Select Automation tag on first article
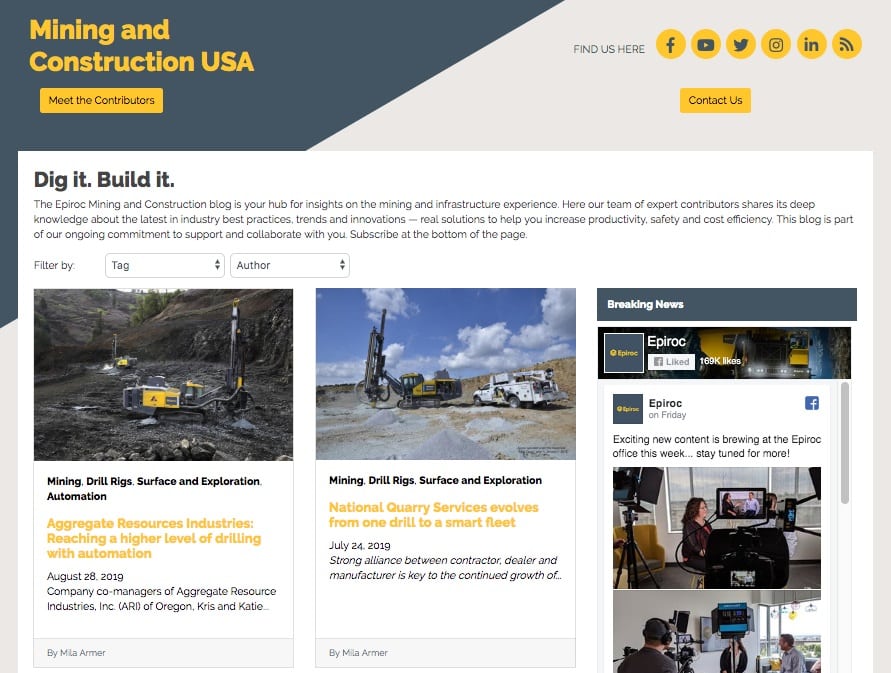The height and width of the screenshot is (673, 891). (x=77, y=496)
